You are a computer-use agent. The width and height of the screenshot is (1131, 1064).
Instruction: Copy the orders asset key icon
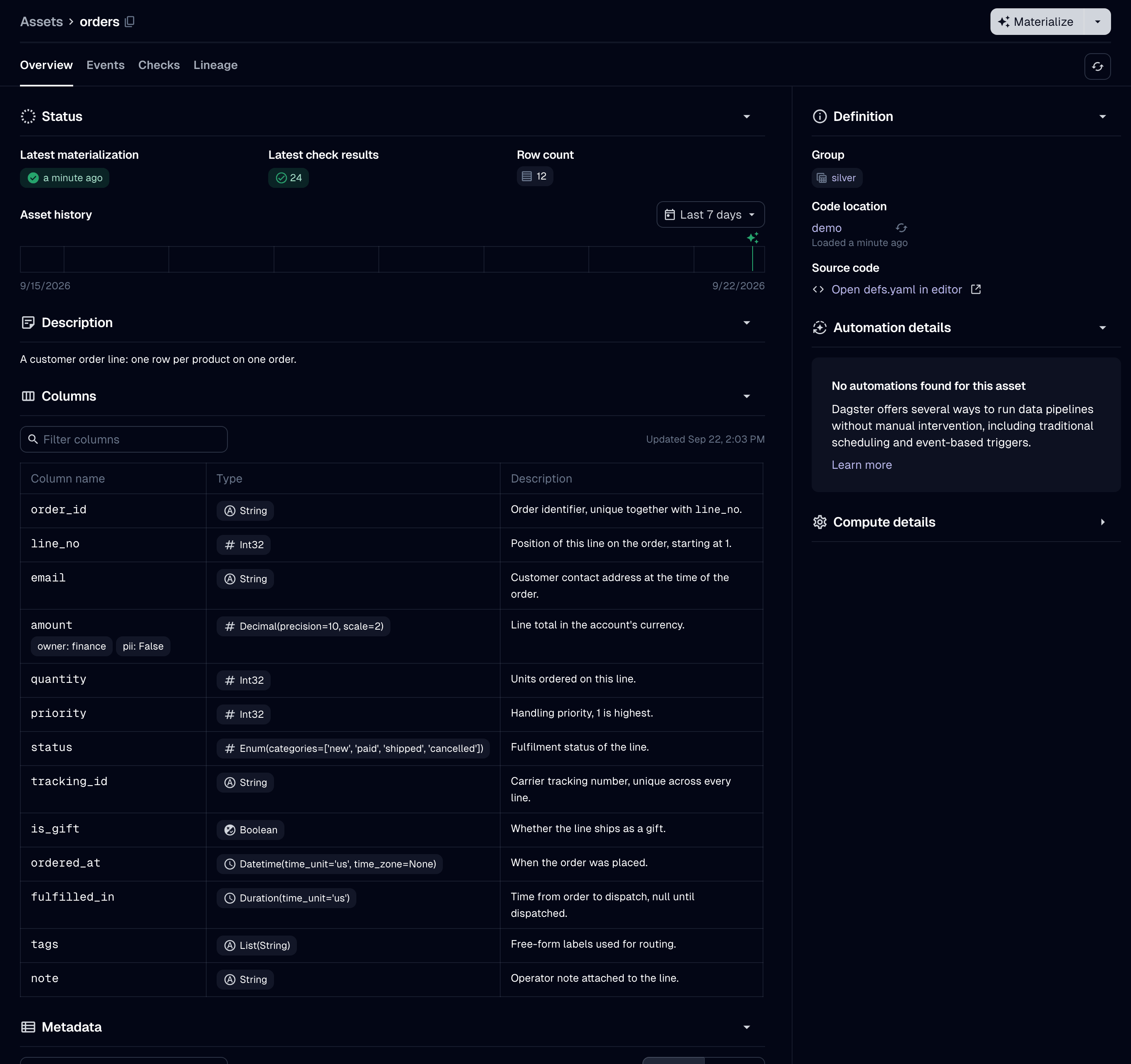coord(130,22)
